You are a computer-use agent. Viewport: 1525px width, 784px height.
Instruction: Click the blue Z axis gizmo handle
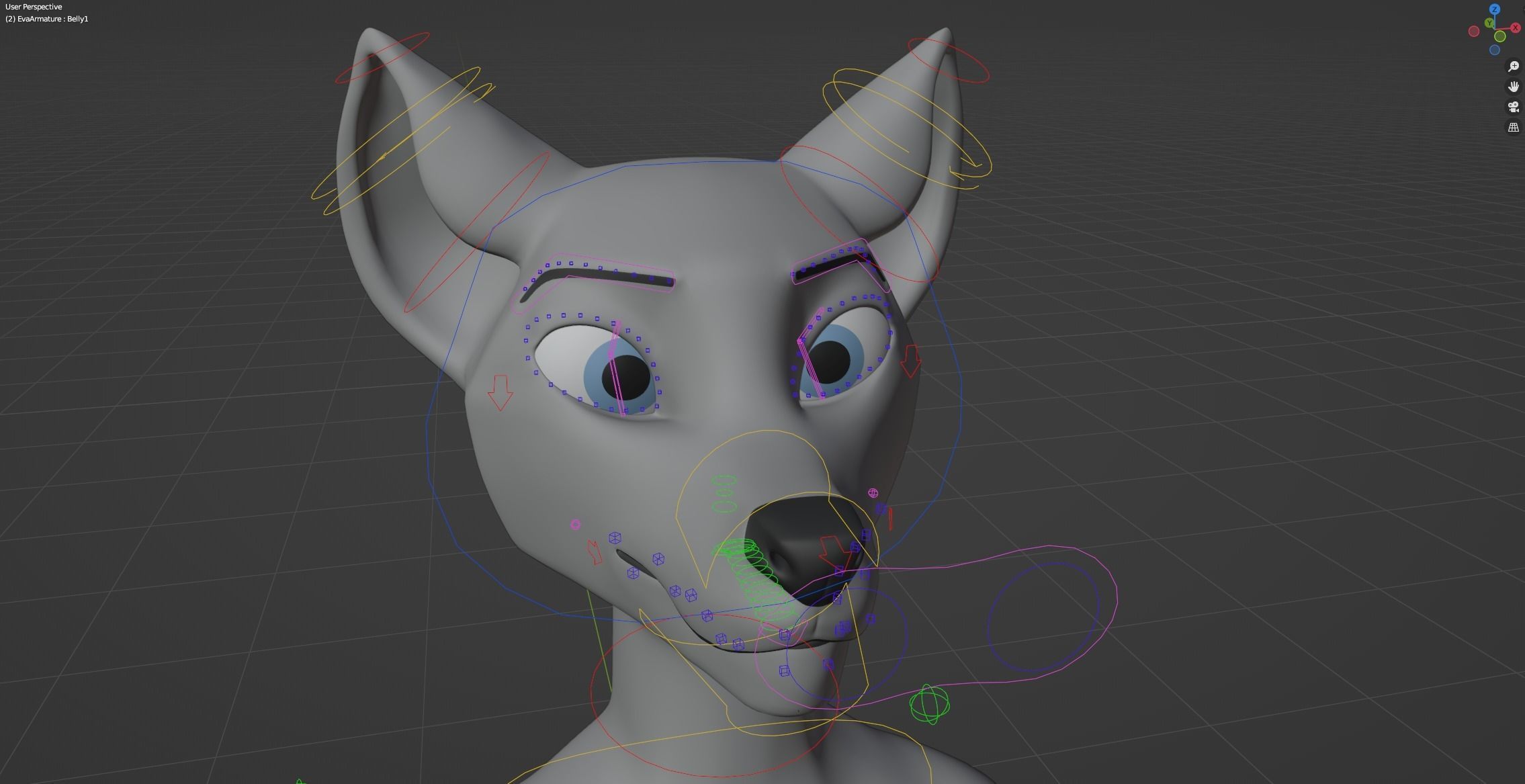(1495, 9)
